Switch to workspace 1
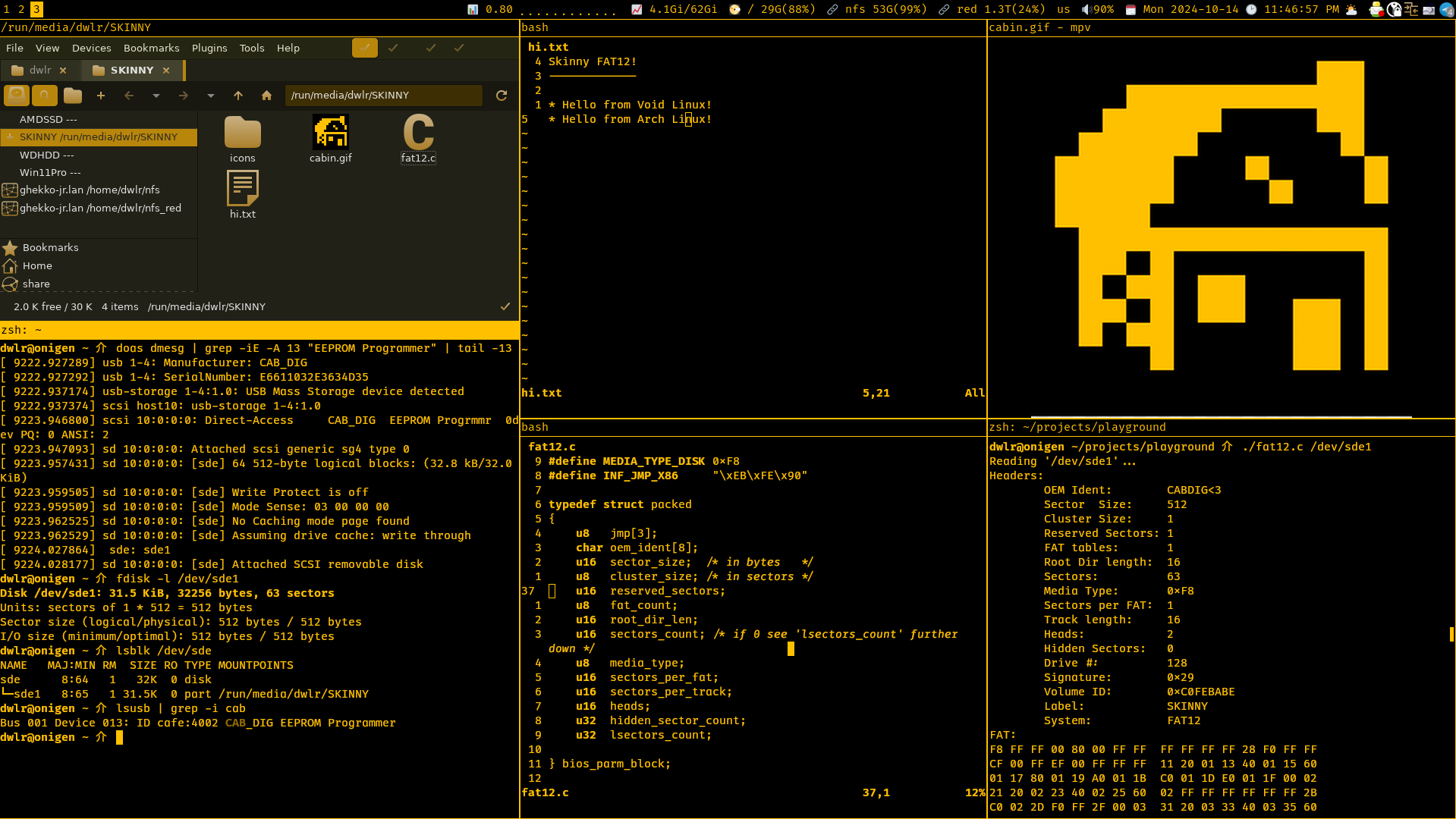Image resolution: width=1456 pixels, height=819 pixels. click(7, 9)
